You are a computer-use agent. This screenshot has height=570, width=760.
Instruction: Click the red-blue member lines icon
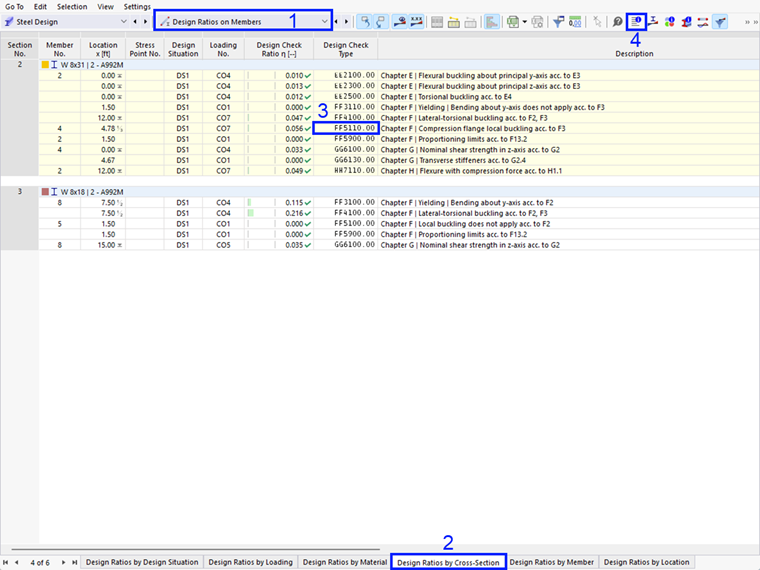pos(703,22)
